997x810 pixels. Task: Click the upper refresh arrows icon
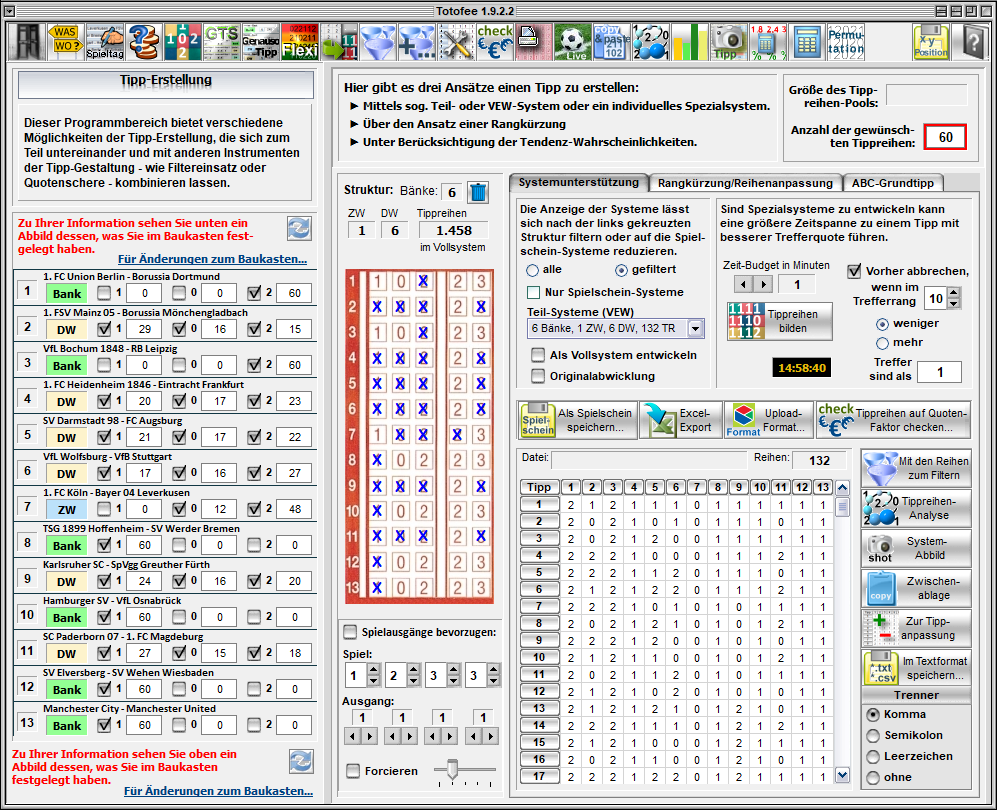[x=299, y=228]
